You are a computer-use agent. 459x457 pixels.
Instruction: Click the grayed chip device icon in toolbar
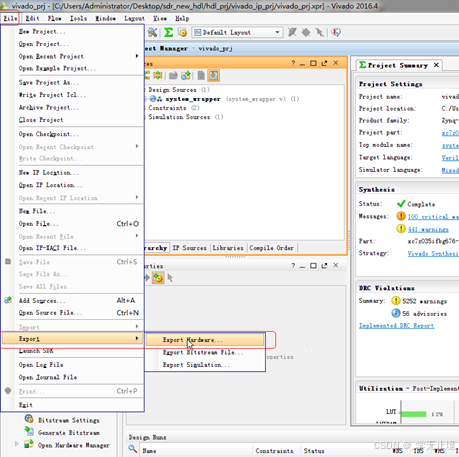click(306, 32)
